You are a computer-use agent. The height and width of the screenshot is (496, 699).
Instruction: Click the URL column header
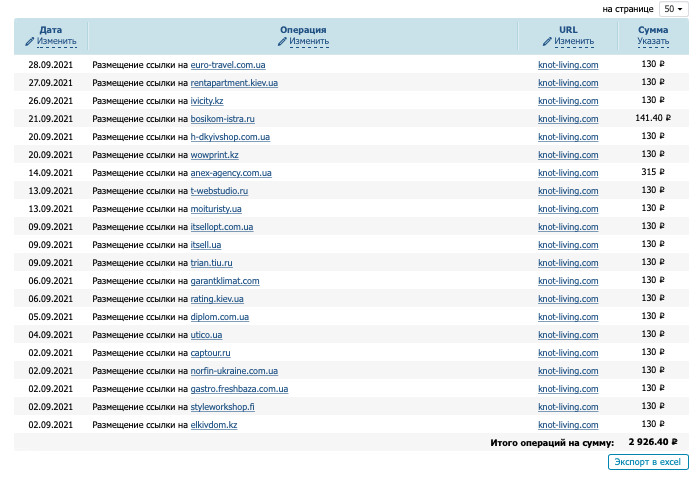click(x=568, y=30)
